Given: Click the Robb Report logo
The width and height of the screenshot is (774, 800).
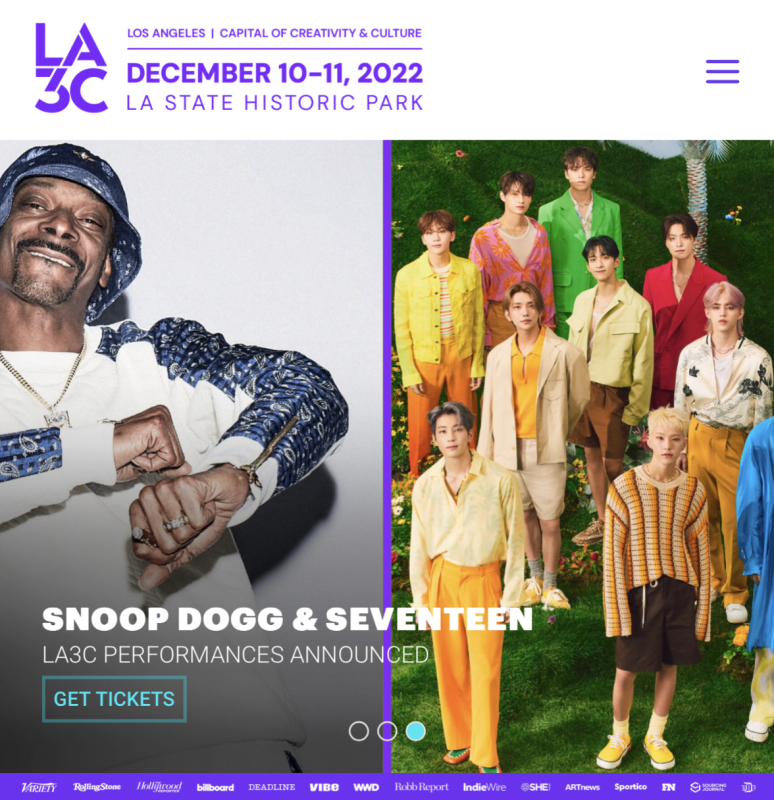Looking at the screenshot, I should (x=421, y=787).
